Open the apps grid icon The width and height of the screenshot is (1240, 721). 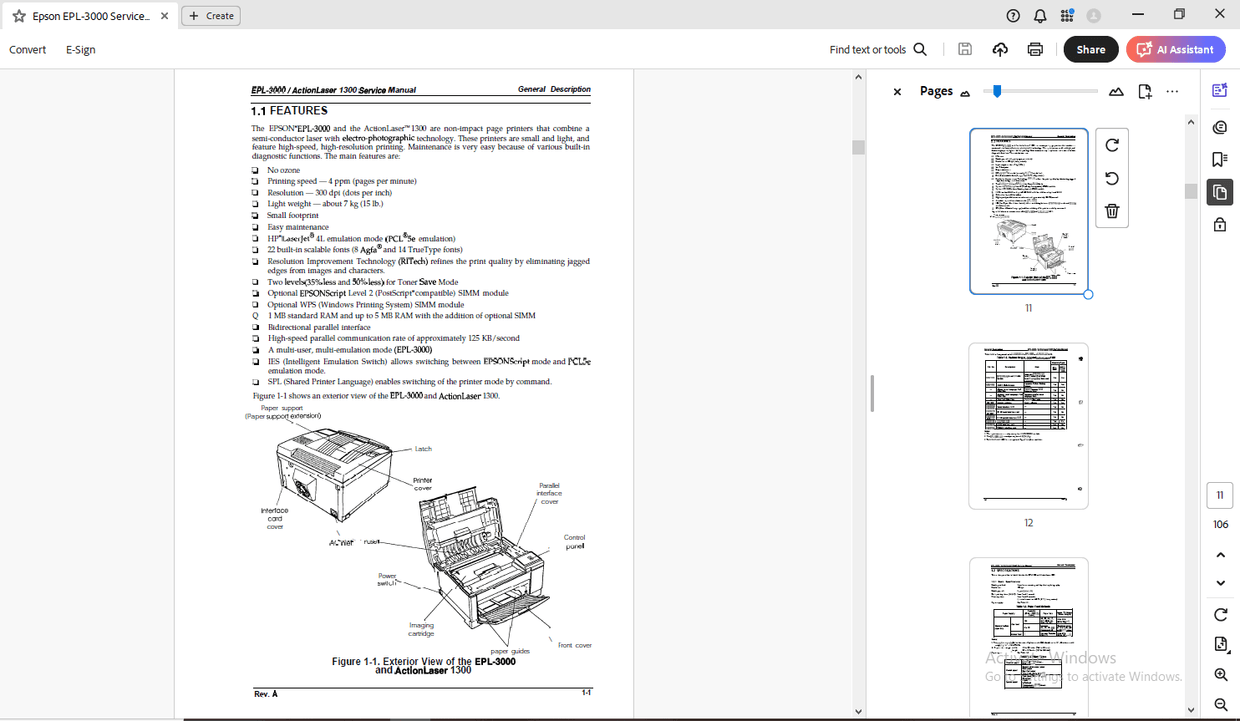tap(1067, 16)
